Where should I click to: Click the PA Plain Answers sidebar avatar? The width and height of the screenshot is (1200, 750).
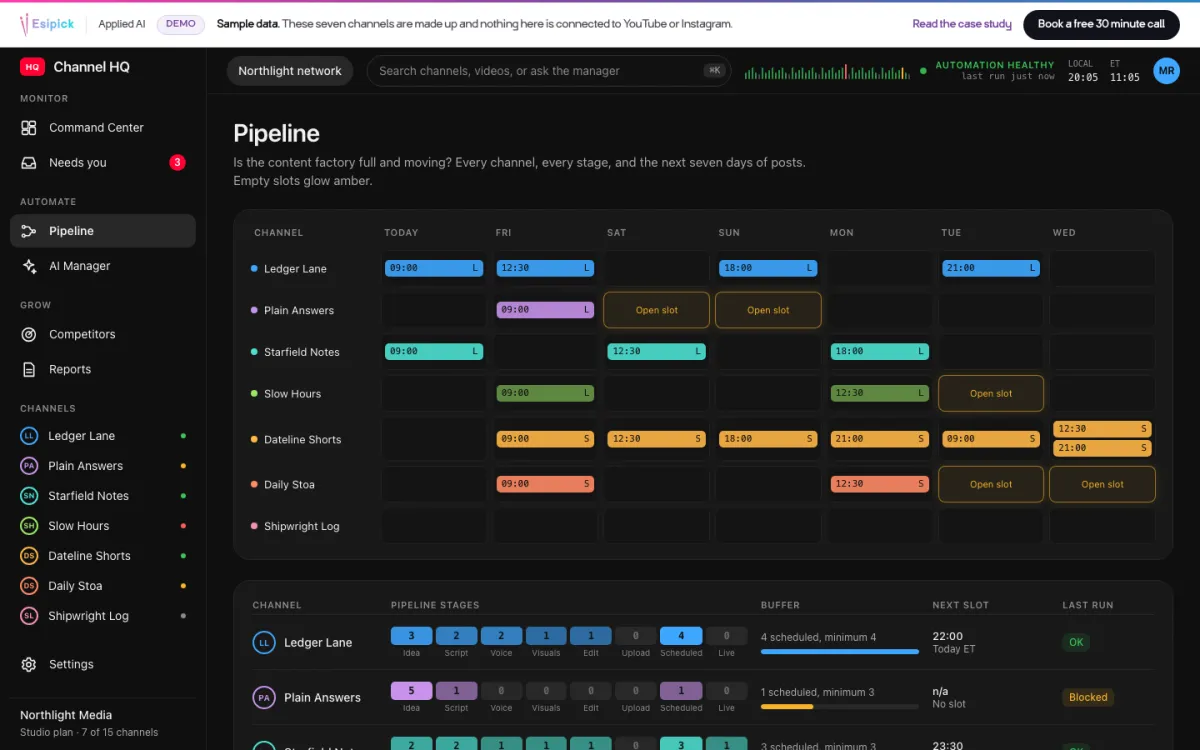(29, 466)
